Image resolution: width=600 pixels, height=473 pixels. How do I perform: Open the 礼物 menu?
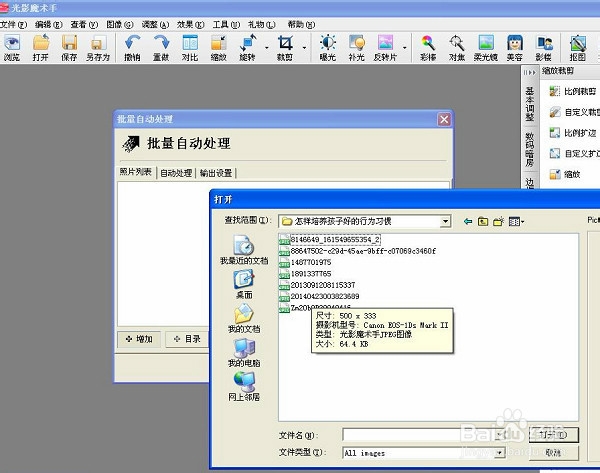pos(262,24)
